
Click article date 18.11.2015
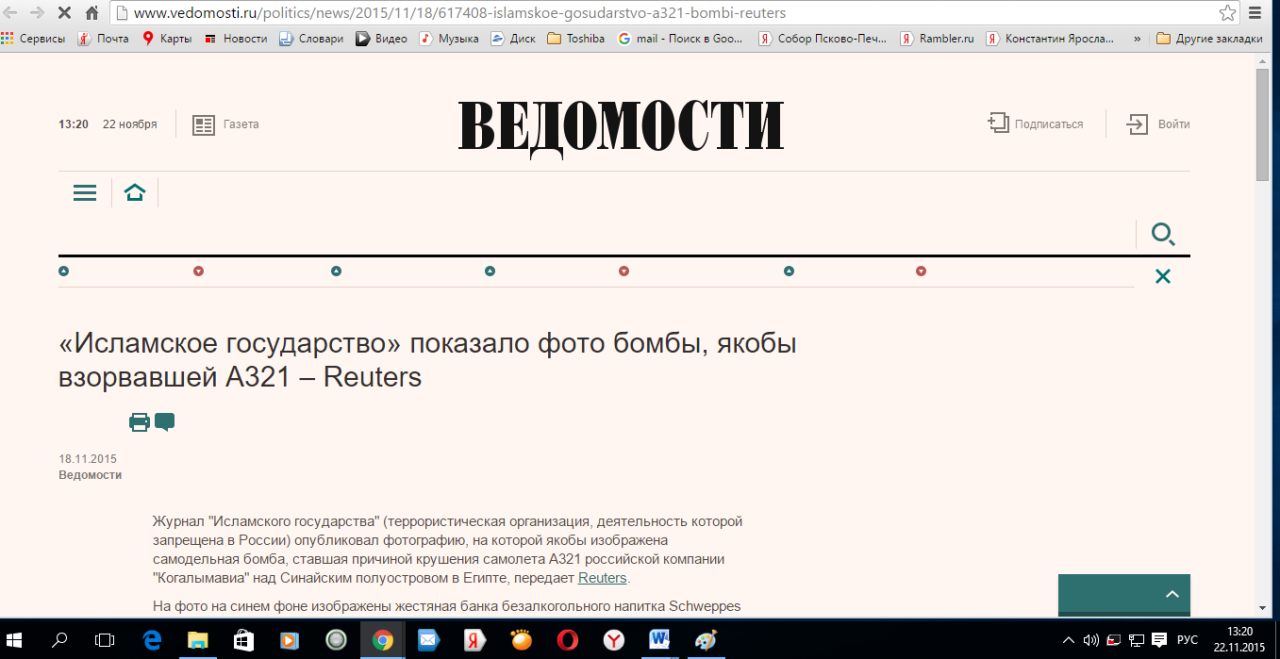[88, 459]
